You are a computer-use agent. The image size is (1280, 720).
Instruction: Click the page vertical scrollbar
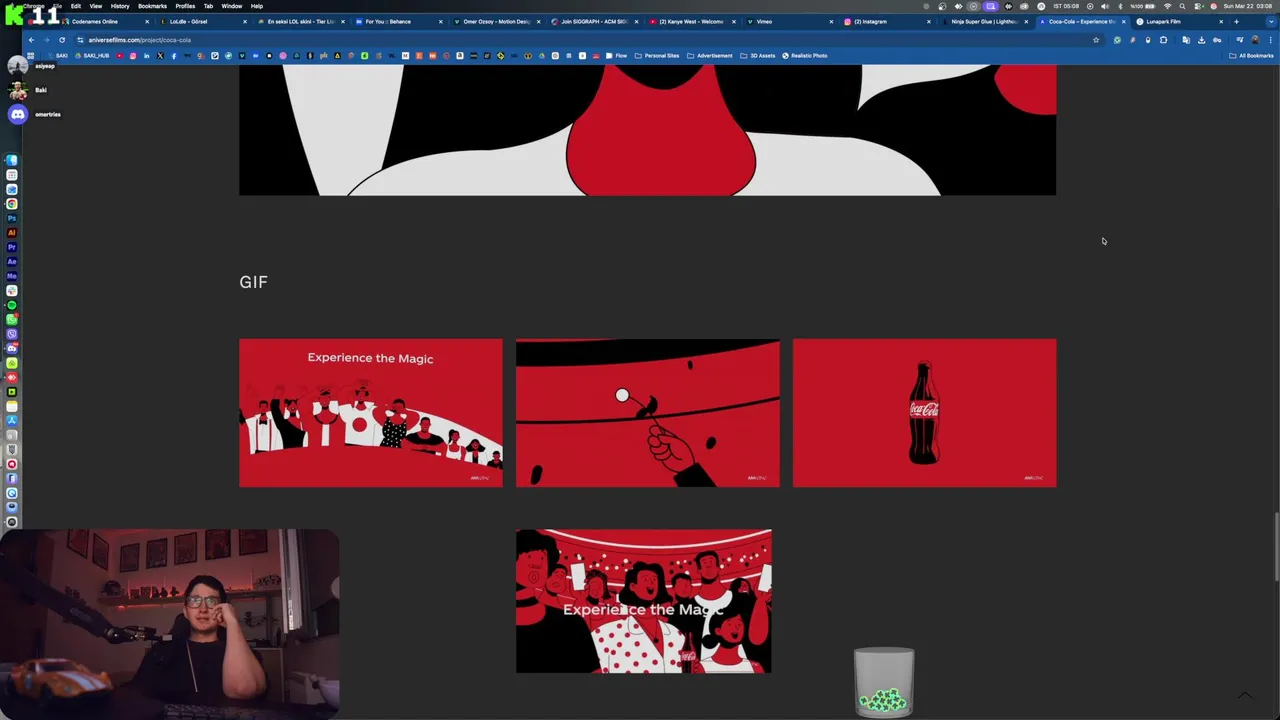coord(1276,545)
